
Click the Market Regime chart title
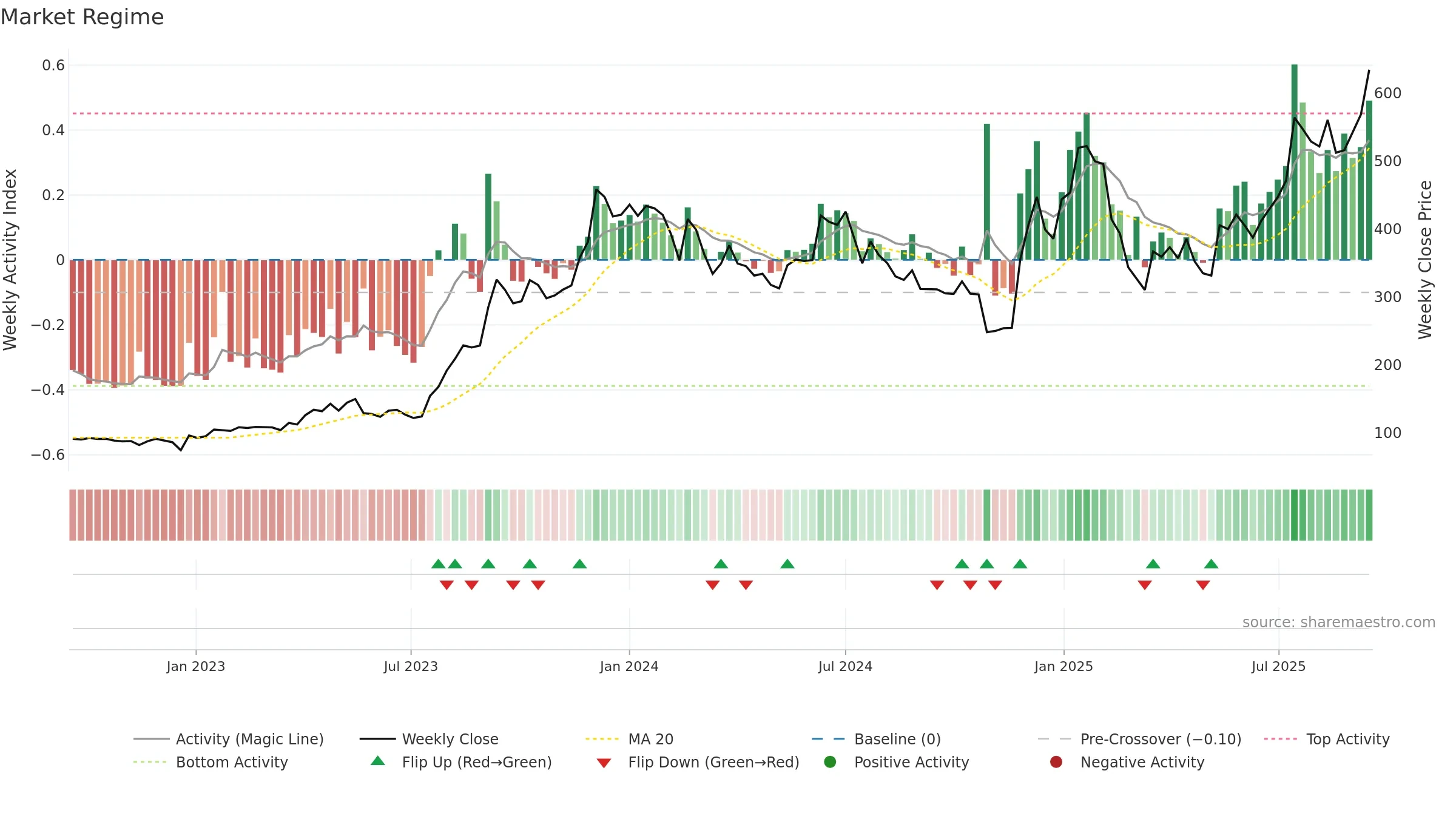click(82, 17)
